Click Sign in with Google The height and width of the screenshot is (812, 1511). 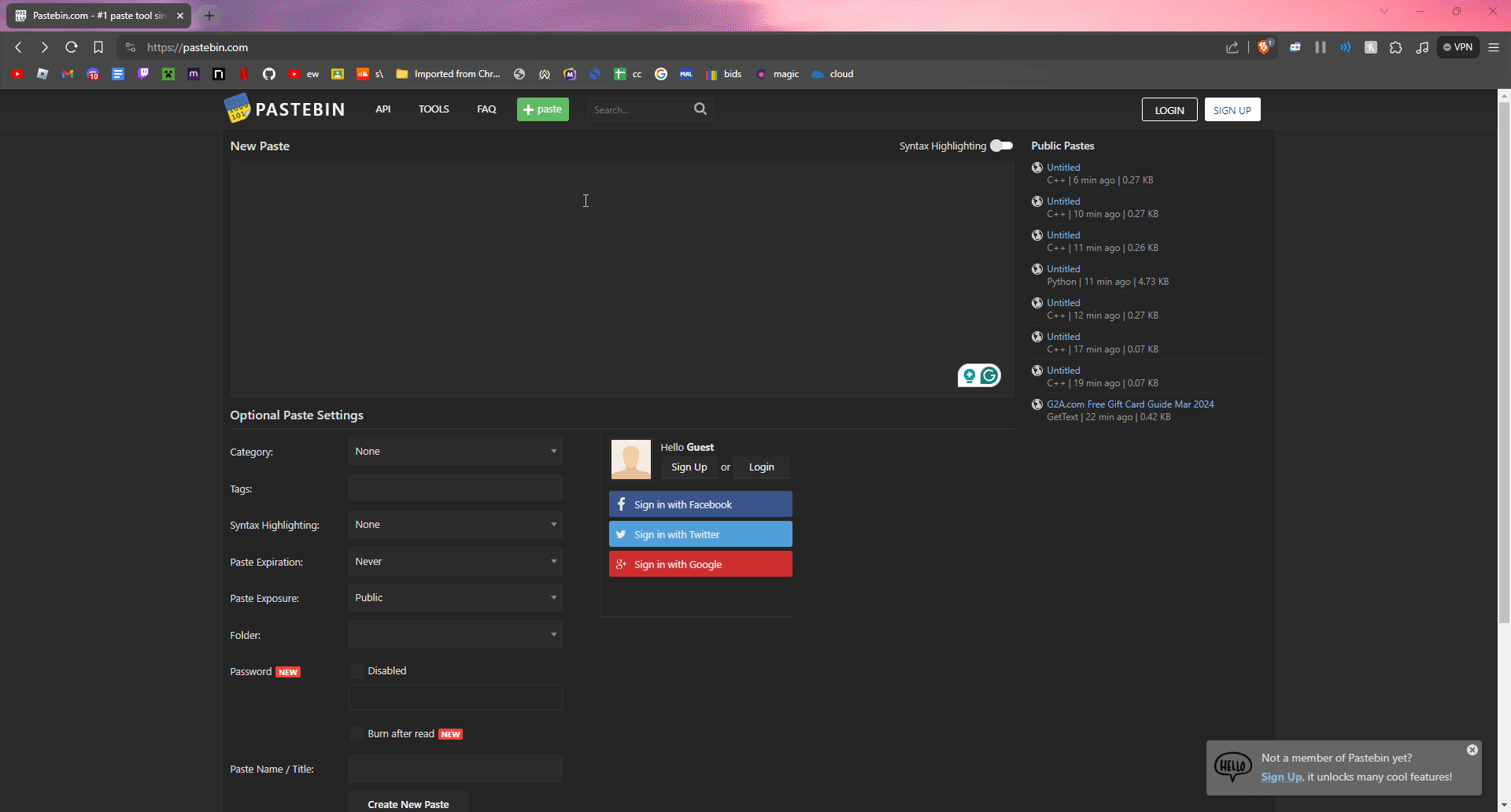tap(700, 564)
